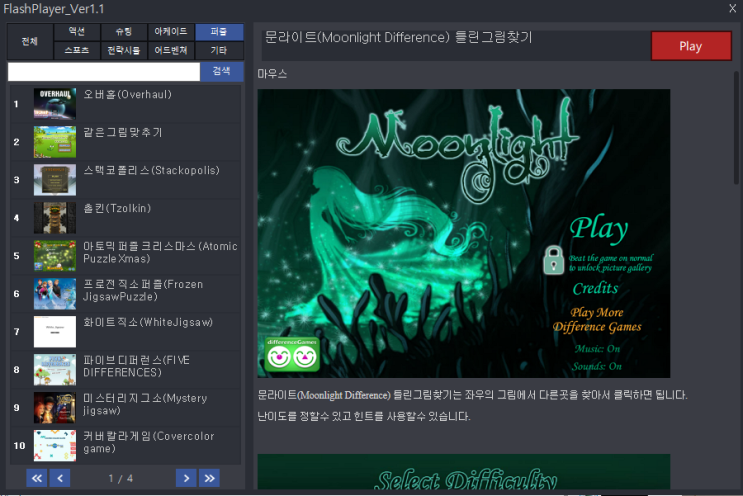Open the Stackopolis game thumbnail
743x496 pixels.
pyautogui.click(x=55, y=180)
